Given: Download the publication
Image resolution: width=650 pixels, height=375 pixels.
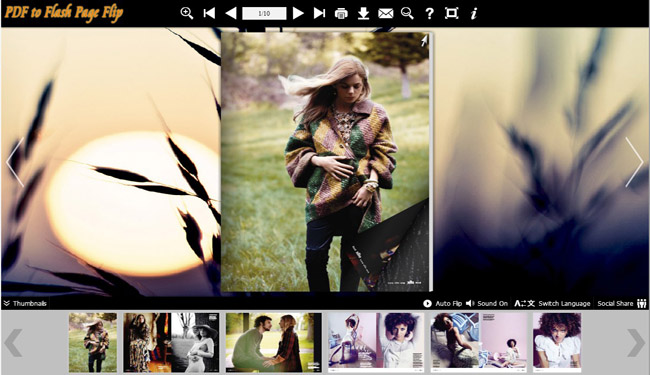Looking at the screenshot, I should coord(364,13).
